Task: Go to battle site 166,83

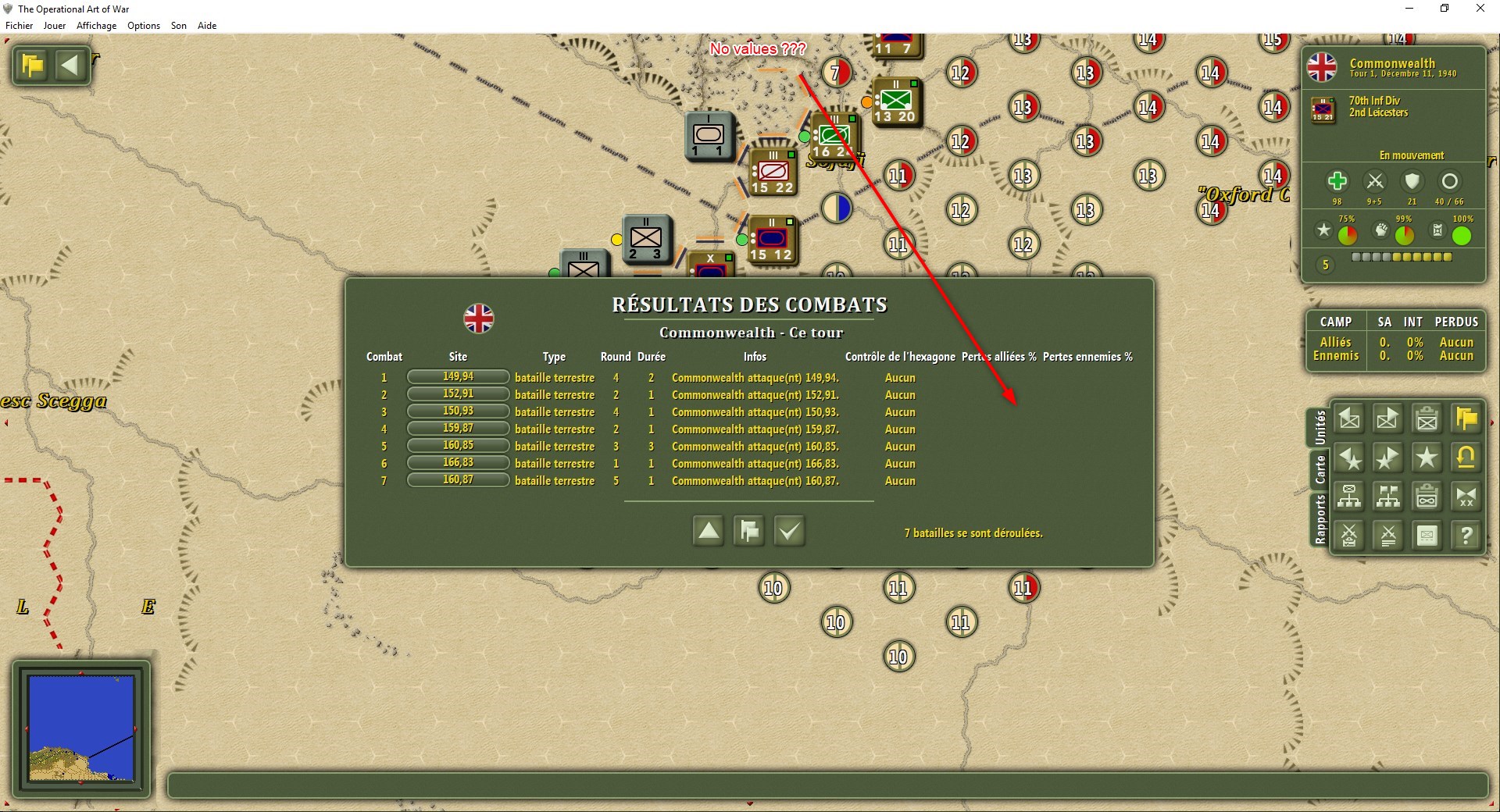Action: pos(458,463)
